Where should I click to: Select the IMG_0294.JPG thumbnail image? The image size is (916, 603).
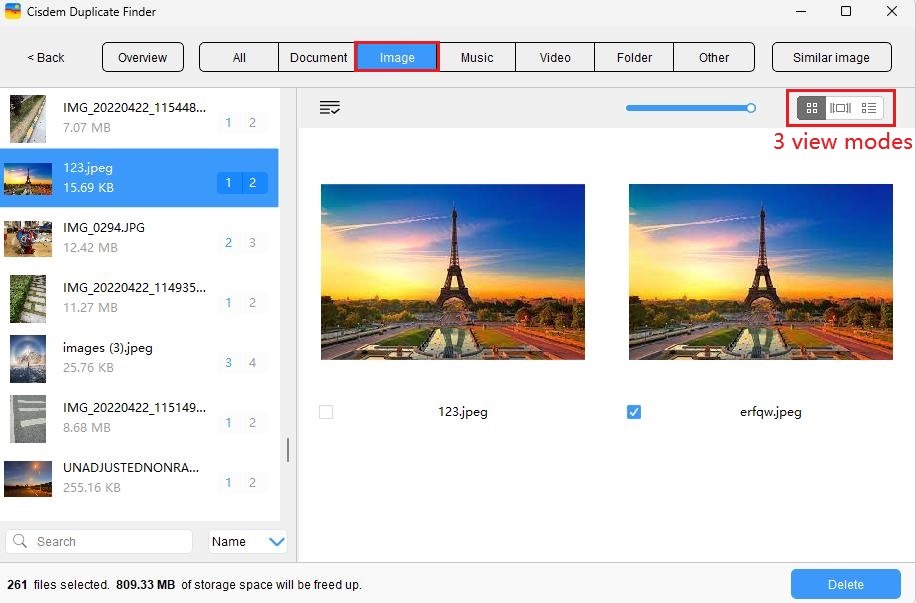(27, 239)
